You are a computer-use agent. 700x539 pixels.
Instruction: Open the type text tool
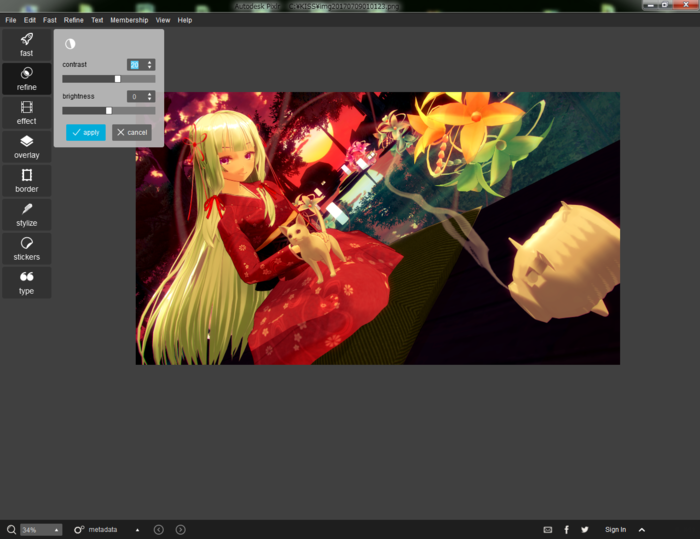tap(26, 282)
